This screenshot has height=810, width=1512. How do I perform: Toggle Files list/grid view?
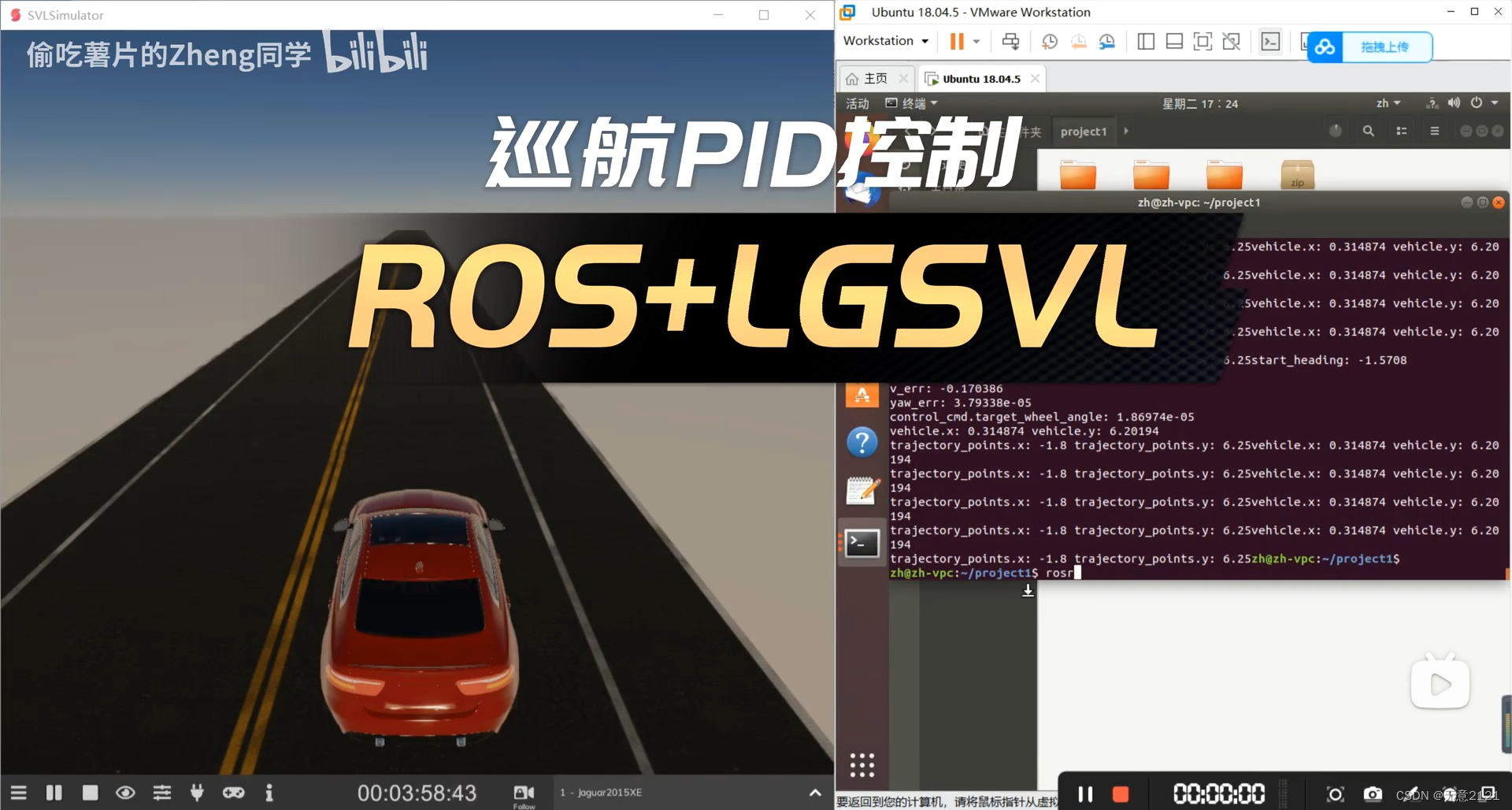point(1402,132)
